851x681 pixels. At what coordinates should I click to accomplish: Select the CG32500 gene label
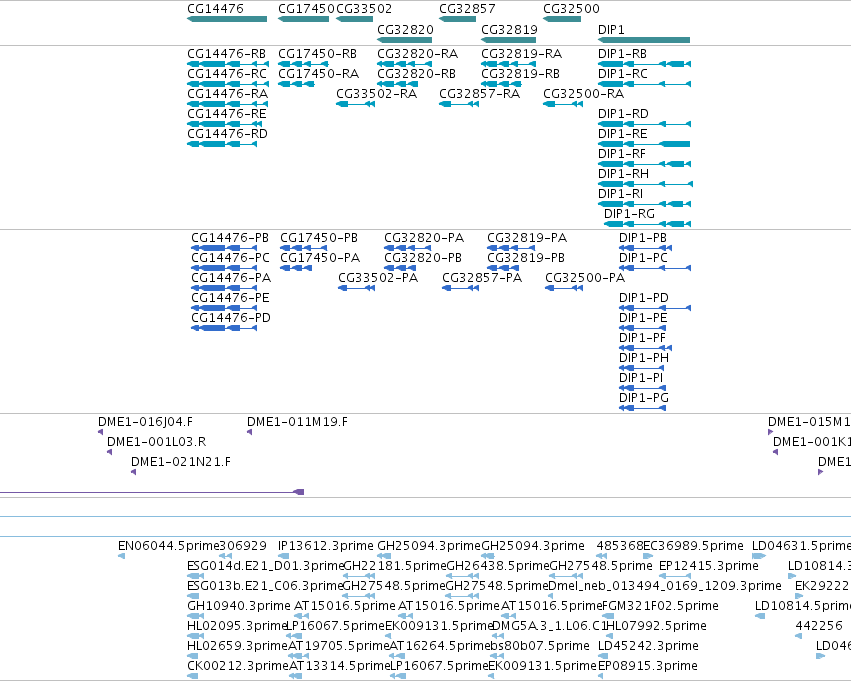click(x=571, y=9)
